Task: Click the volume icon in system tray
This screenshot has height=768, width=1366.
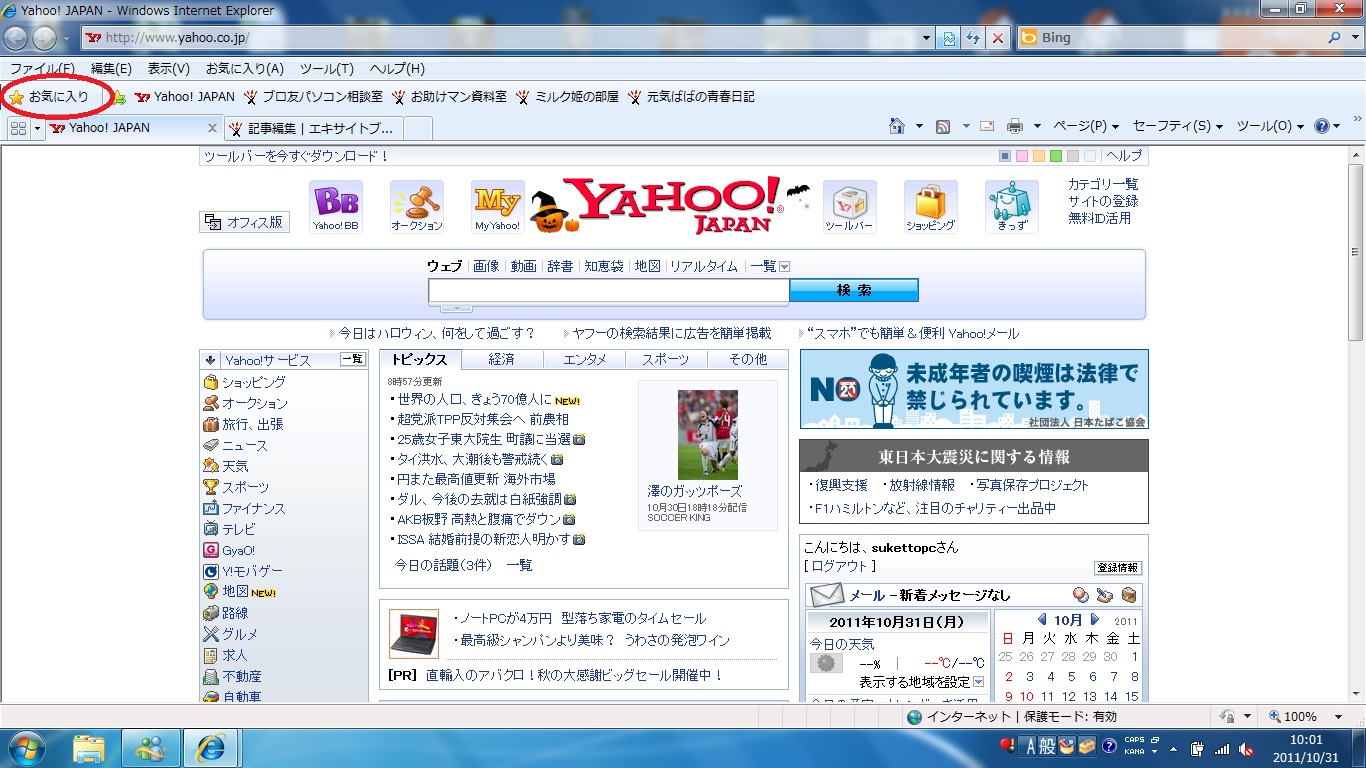Action: click(x=1246, y=748)
